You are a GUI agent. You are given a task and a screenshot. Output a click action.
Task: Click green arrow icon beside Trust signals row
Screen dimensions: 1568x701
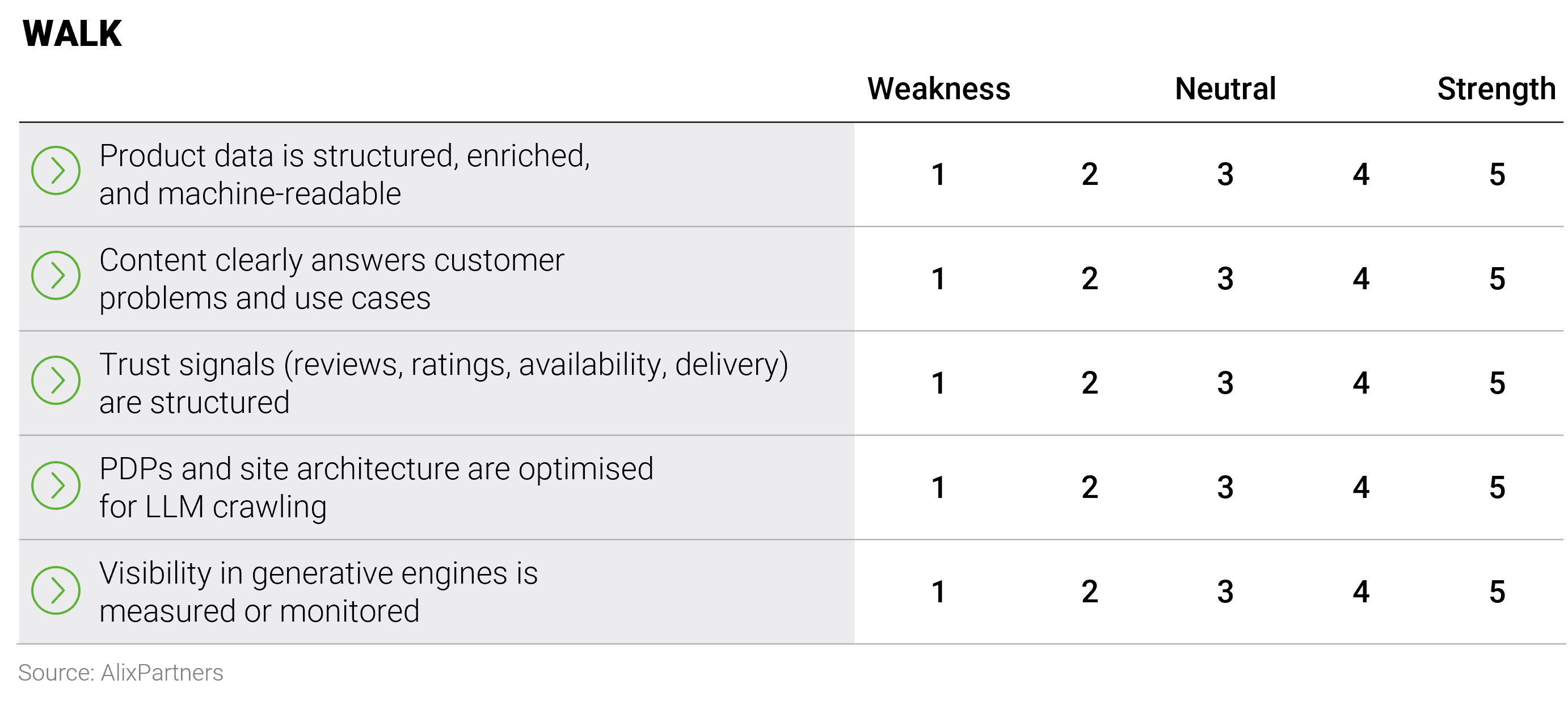tap(56, 381)
